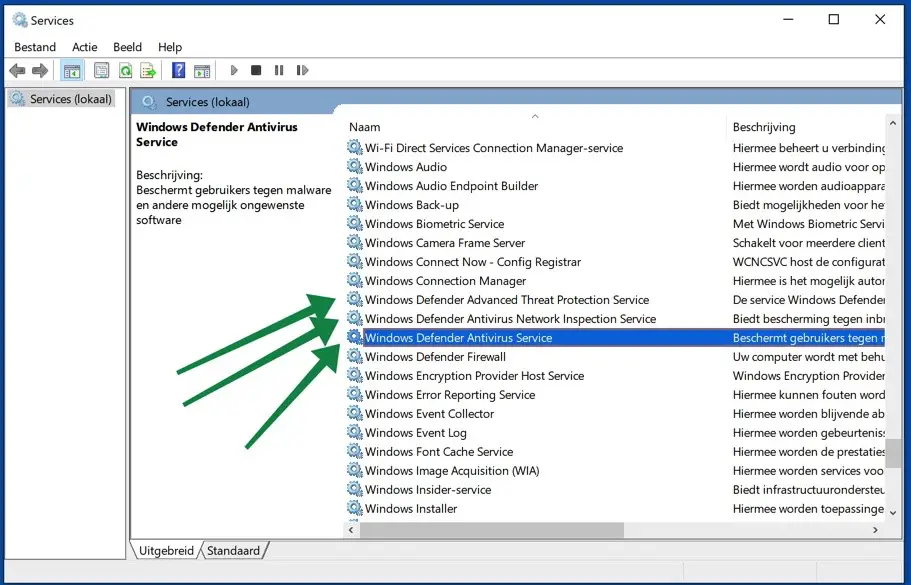911x585 pixels.
Task: Select Windows Biometric Service name
Action: (x=435, y=224)
